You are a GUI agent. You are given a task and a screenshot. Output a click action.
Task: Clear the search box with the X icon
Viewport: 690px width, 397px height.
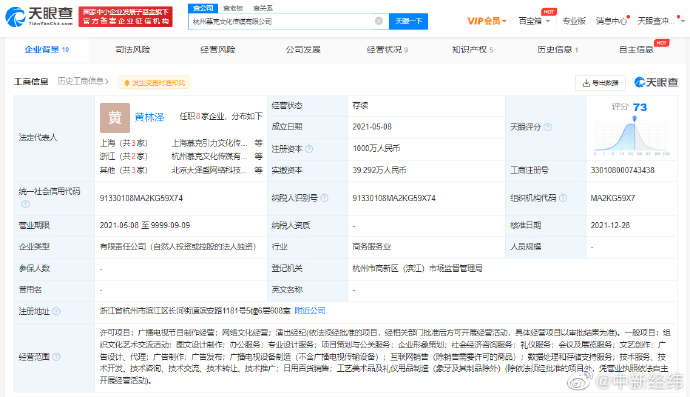click(x=379, y=21)
